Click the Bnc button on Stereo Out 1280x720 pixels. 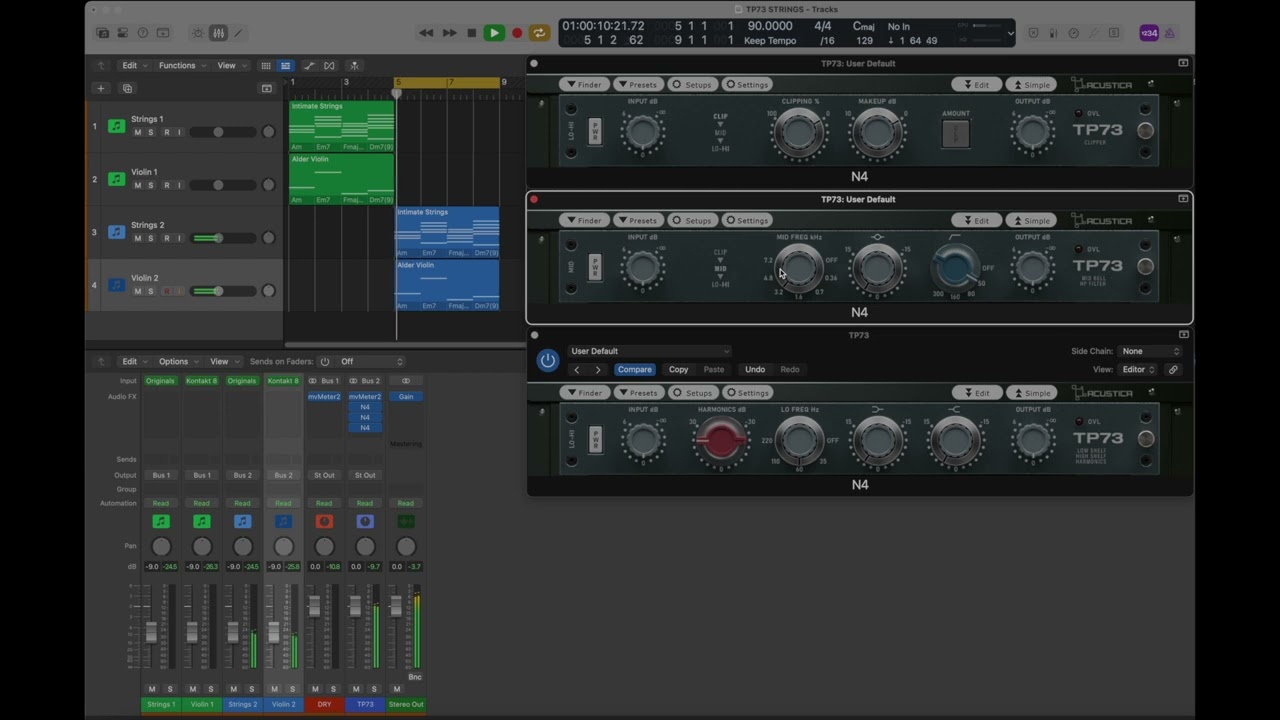click(x=415, y=677)
